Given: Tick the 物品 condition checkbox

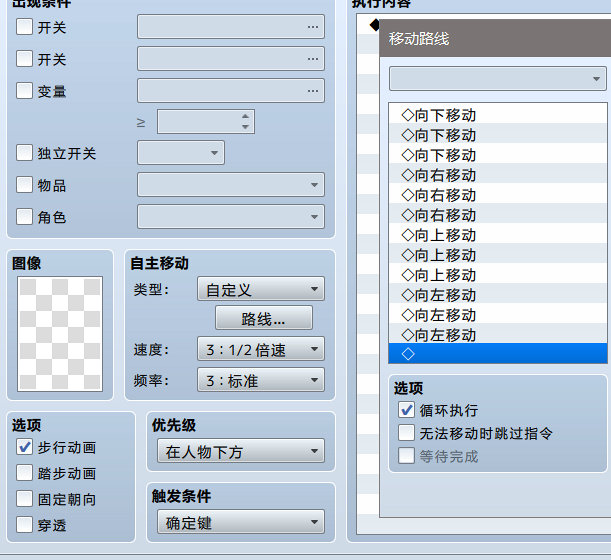Looking at the screenshot, I should click(24, 185).
